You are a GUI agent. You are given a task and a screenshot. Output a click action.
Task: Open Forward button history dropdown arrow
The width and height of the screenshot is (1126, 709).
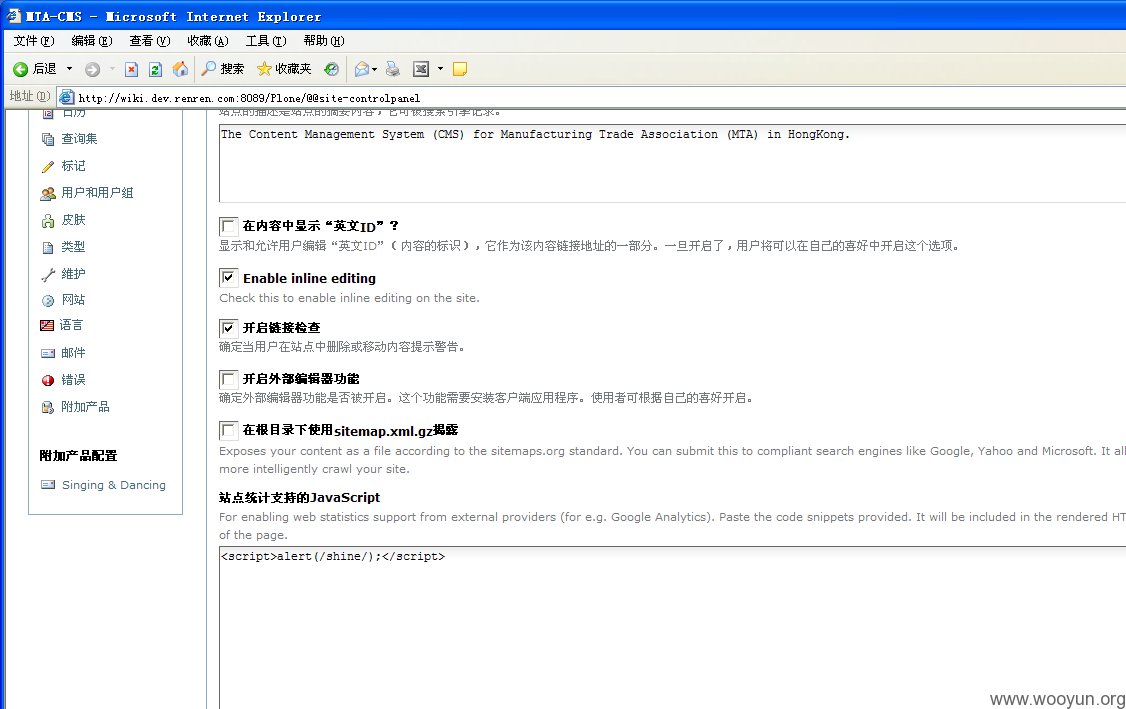point(112,69)
